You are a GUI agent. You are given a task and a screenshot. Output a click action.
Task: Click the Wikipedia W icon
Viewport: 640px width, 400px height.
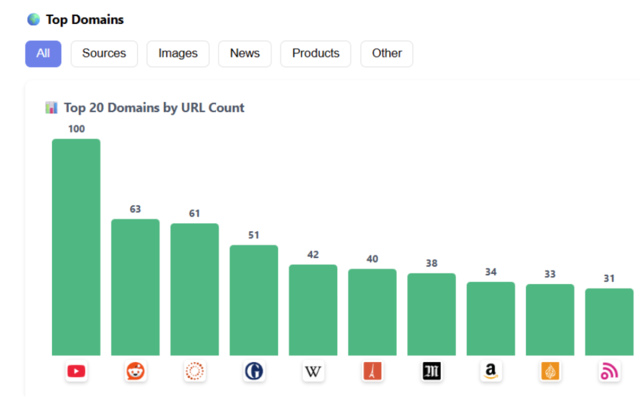pos(313,372)
